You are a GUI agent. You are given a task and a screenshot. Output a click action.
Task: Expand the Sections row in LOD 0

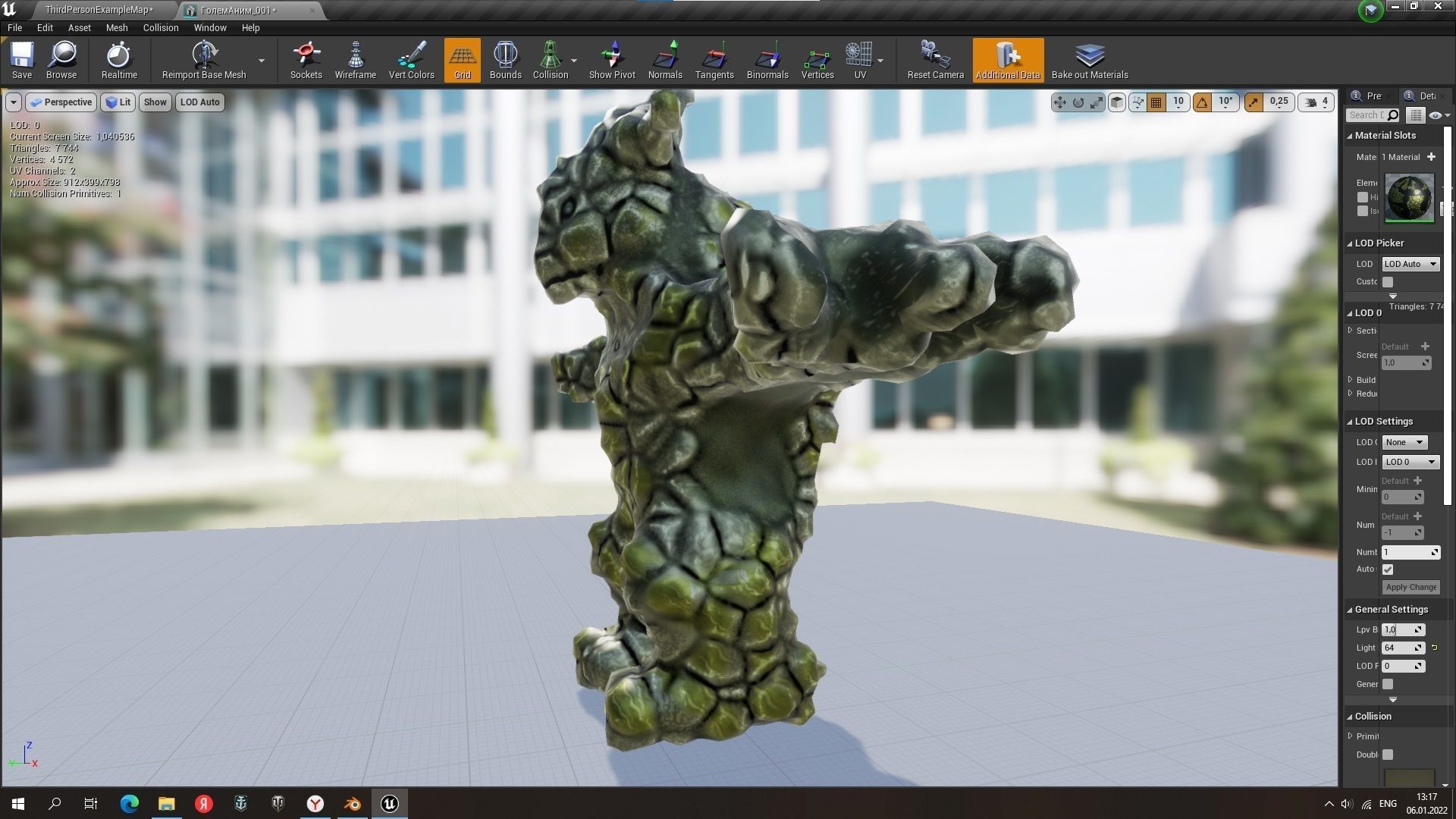[1351, 331]
